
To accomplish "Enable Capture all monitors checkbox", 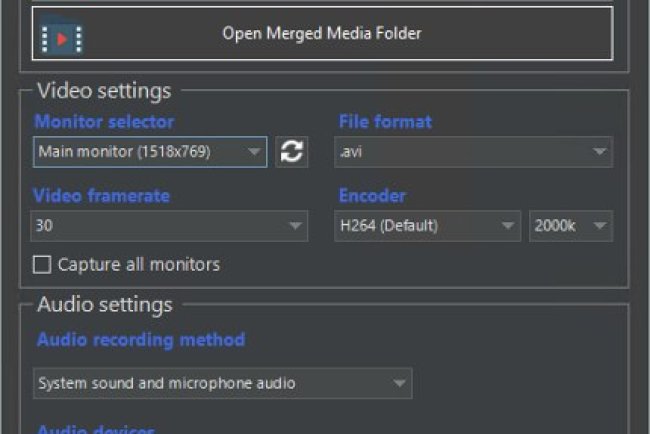I will pyautogui.click(x=42, y=265).
